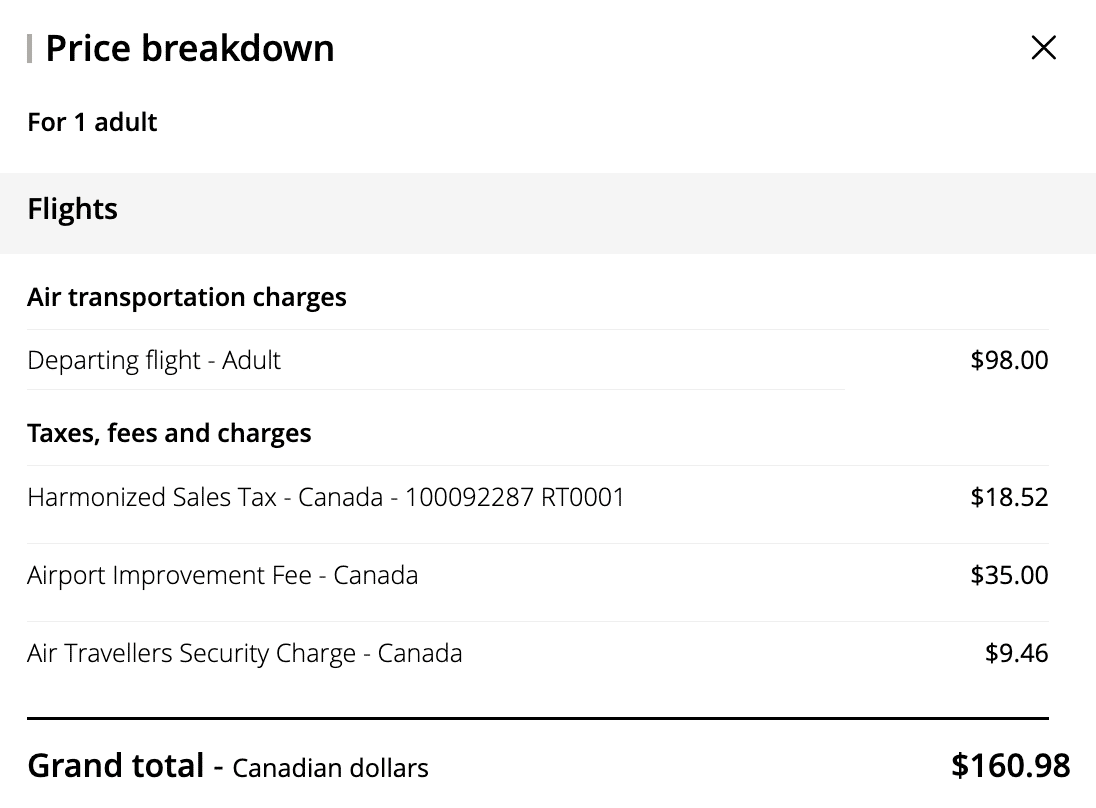This screenshot has height=808, width=1096.
Task: Click the tax registration number 100092287 RT0001
Action: [515, 497]
